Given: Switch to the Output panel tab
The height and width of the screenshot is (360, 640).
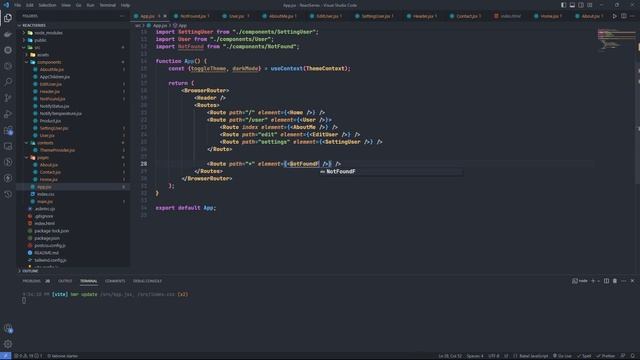Looking at the screenshot, I should pyautogui.click(x=65, y=281).
